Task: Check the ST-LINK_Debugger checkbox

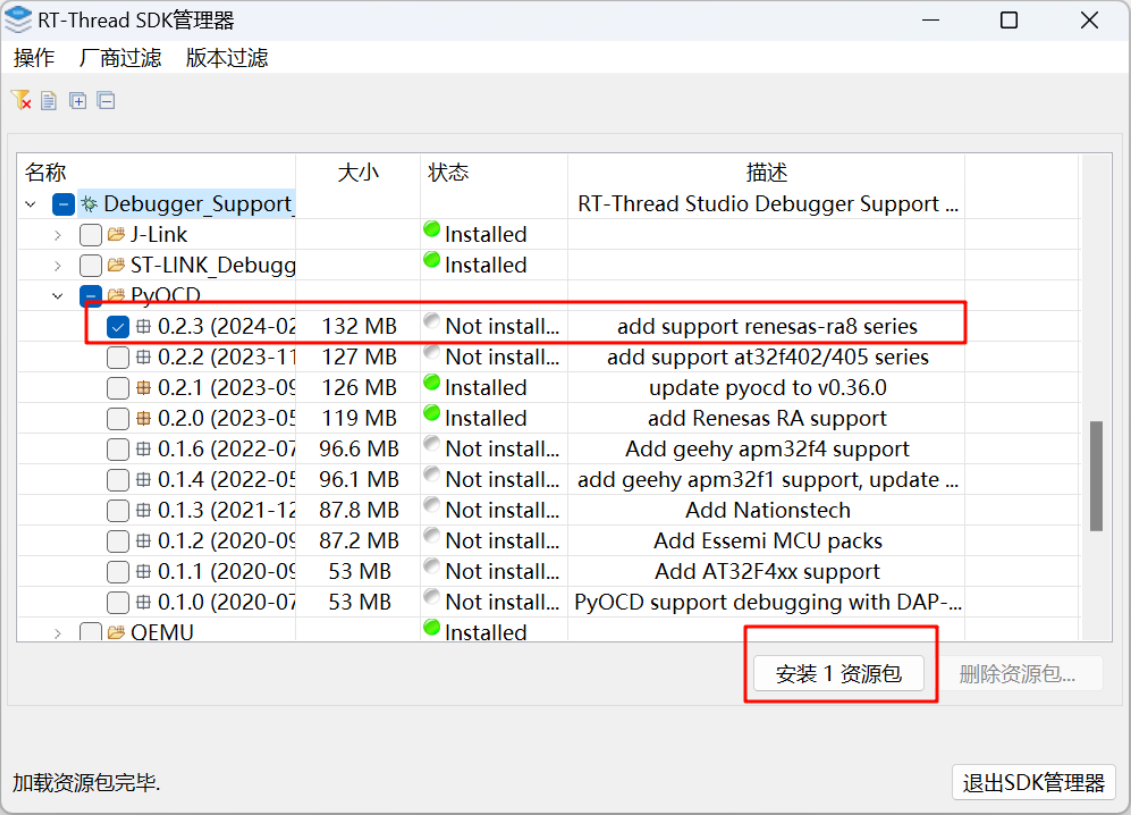Action: click(90, 265)
